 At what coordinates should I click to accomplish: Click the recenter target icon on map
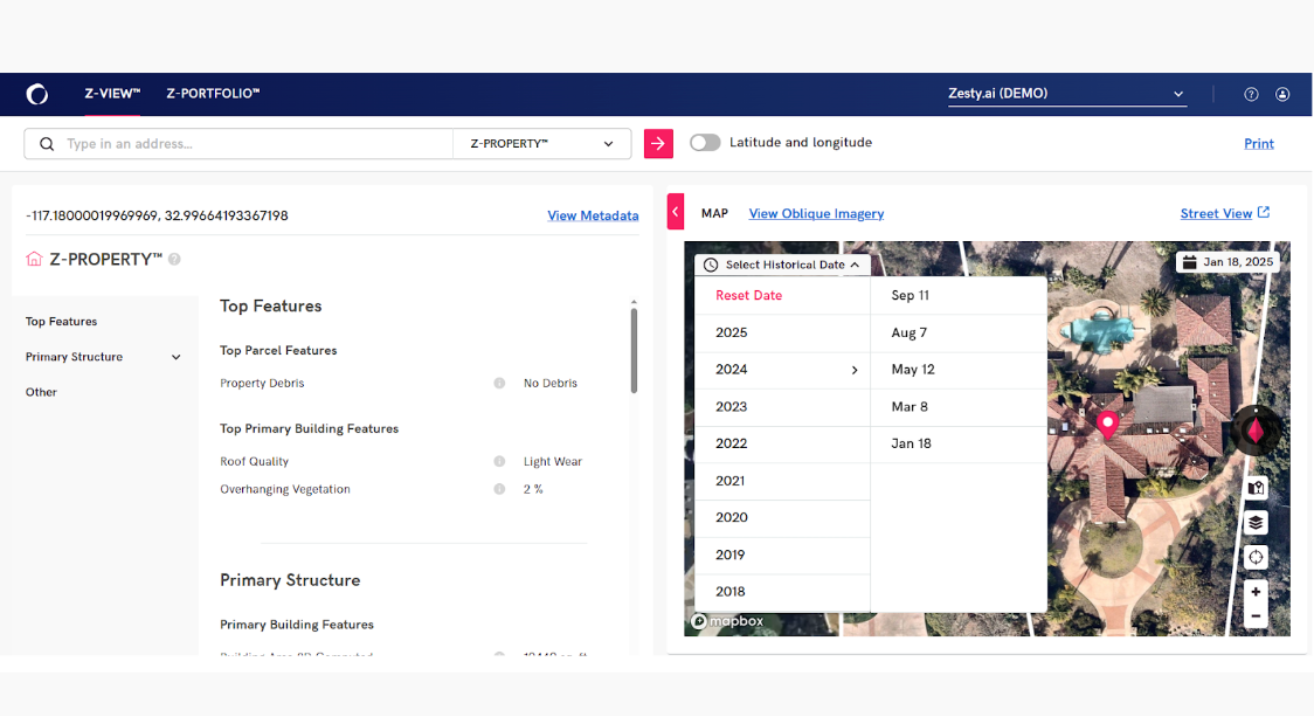point(1256,557)
